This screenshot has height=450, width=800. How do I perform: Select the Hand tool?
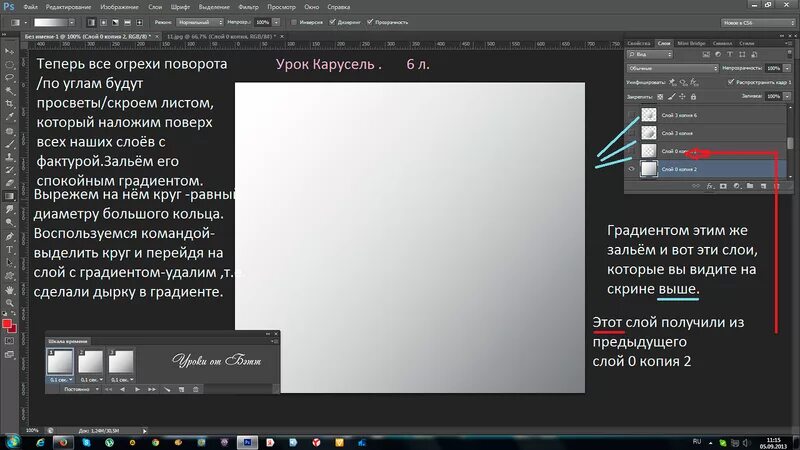[9, 289]
